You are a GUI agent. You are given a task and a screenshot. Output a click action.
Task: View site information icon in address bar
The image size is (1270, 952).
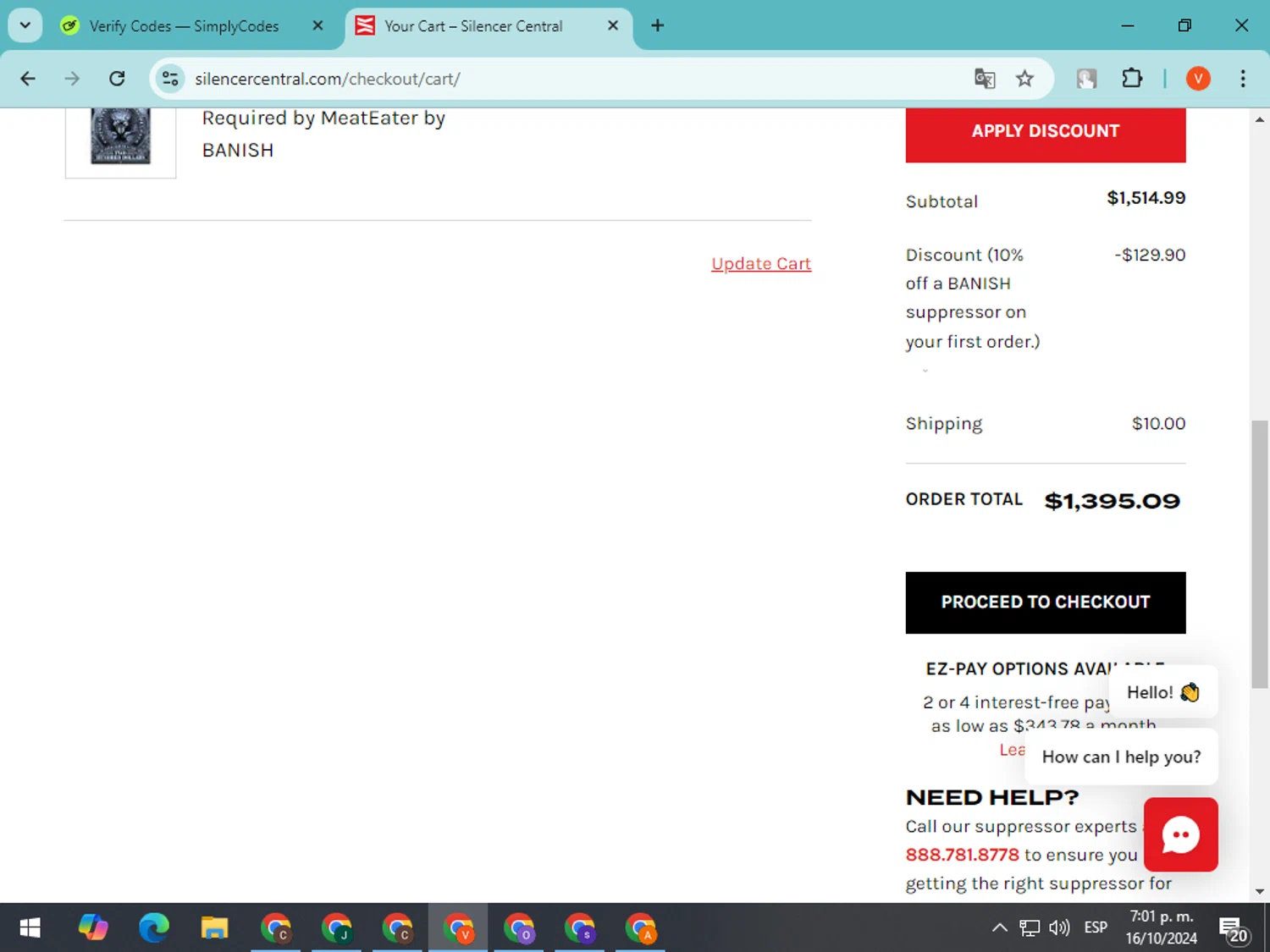[x=170, y=79]
